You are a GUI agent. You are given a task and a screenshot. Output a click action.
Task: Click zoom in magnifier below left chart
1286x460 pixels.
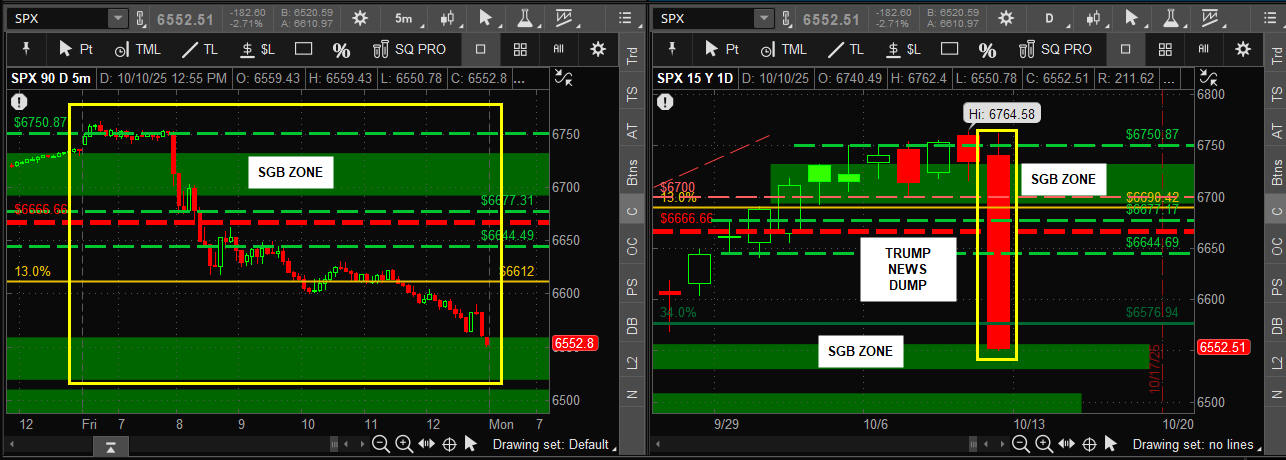(403, 444)
